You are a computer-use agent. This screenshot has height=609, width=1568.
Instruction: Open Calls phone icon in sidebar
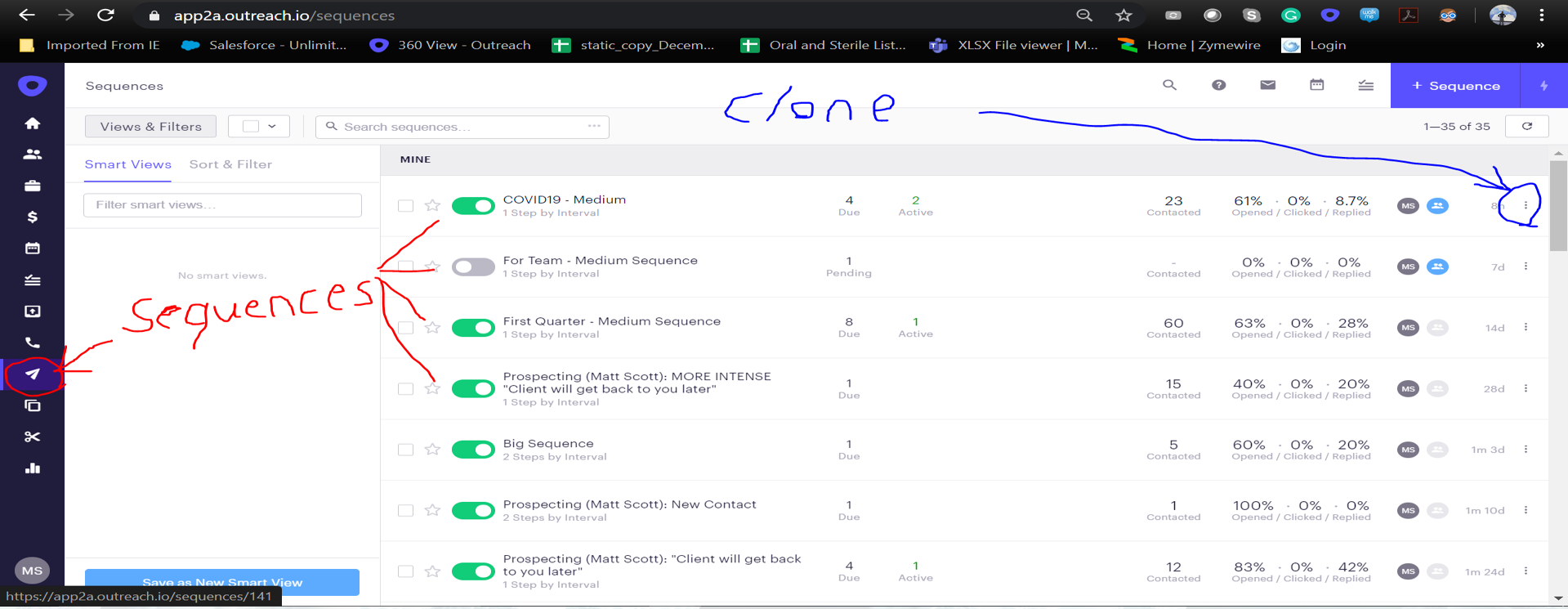click(33, 343)
